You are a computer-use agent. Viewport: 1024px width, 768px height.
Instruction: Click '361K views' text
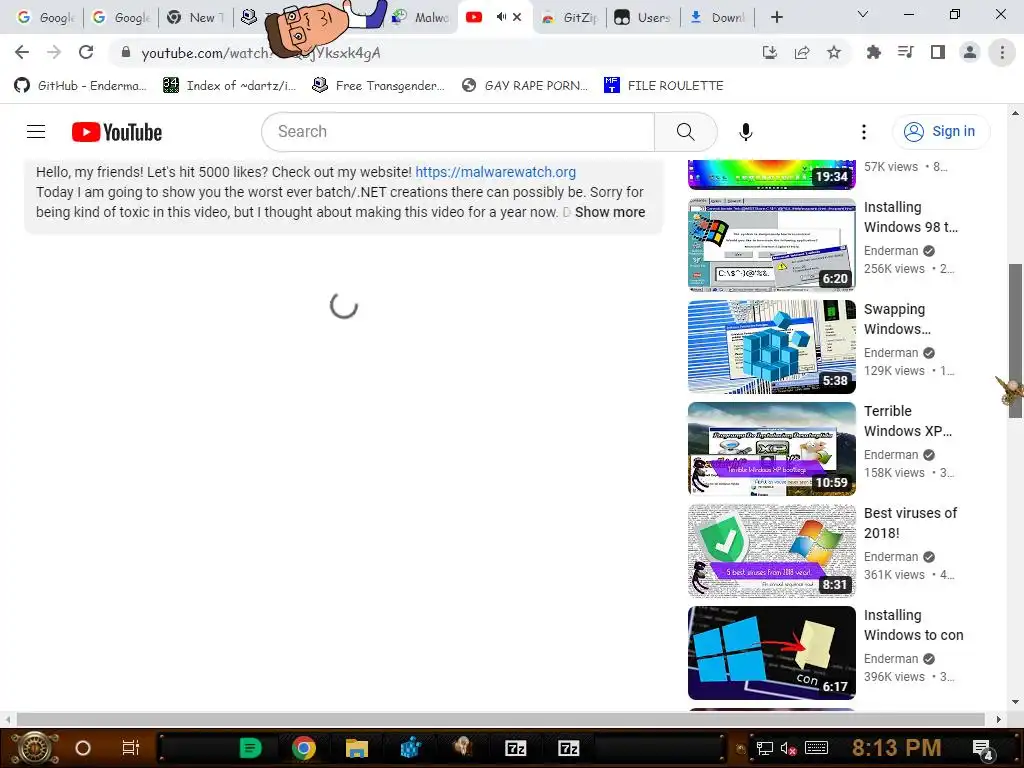pyautogui.click(x=894, y=575)
